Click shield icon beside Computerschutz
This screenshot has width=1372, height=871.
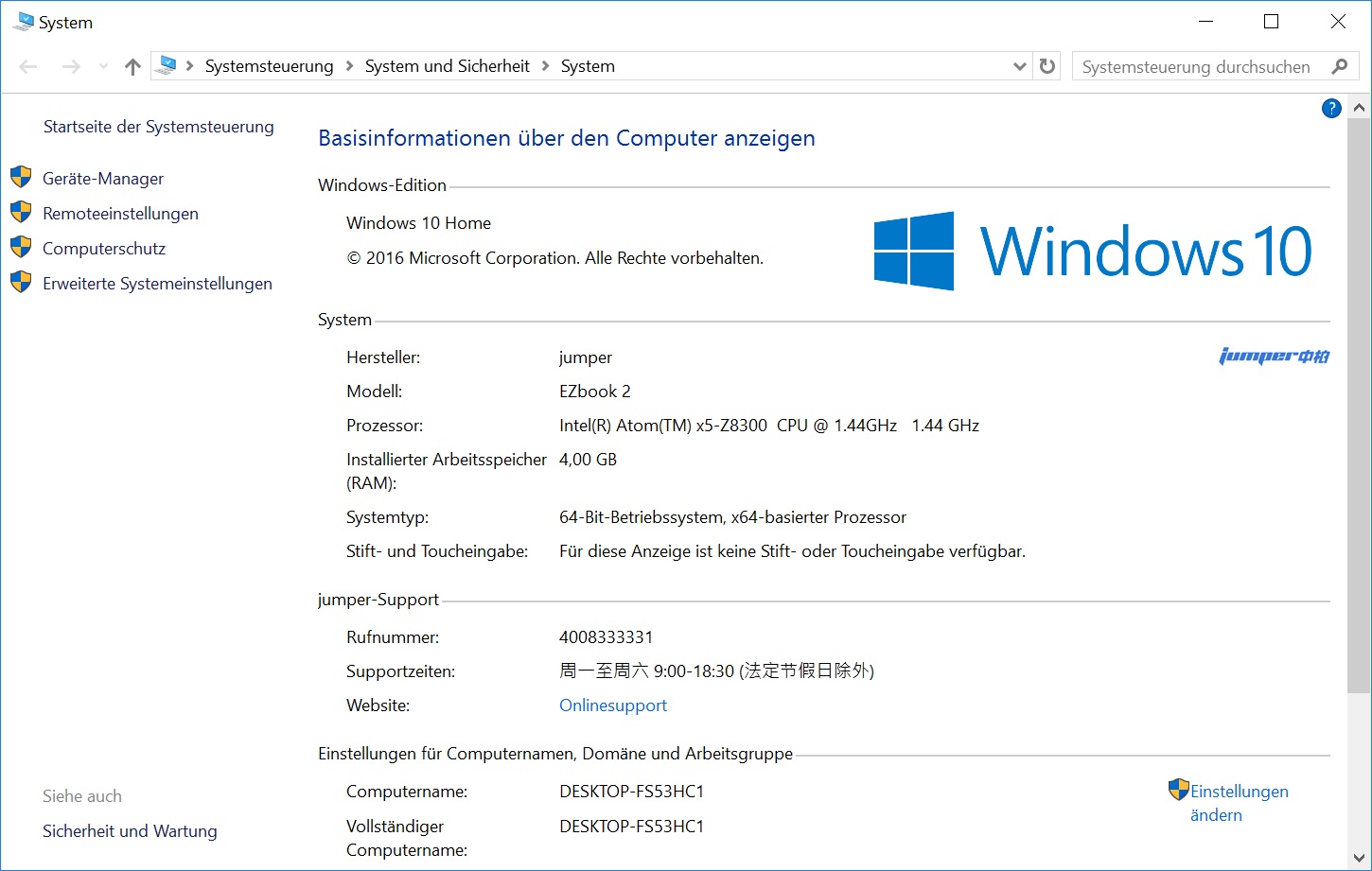(21, 248)
